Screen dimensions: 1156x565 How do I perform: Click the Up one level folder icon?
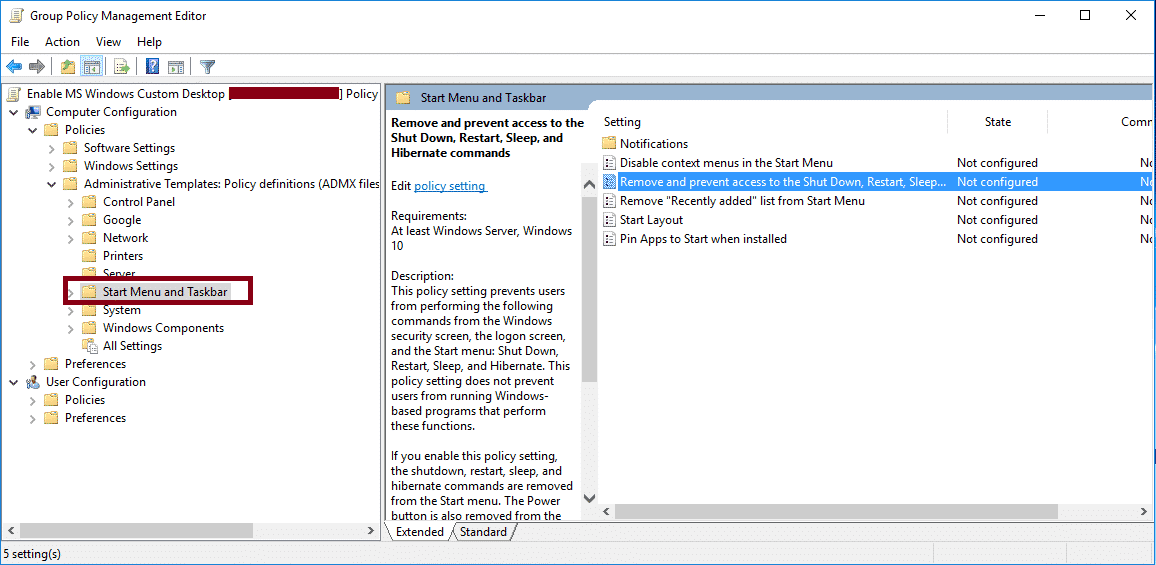[x=67, y=67]
